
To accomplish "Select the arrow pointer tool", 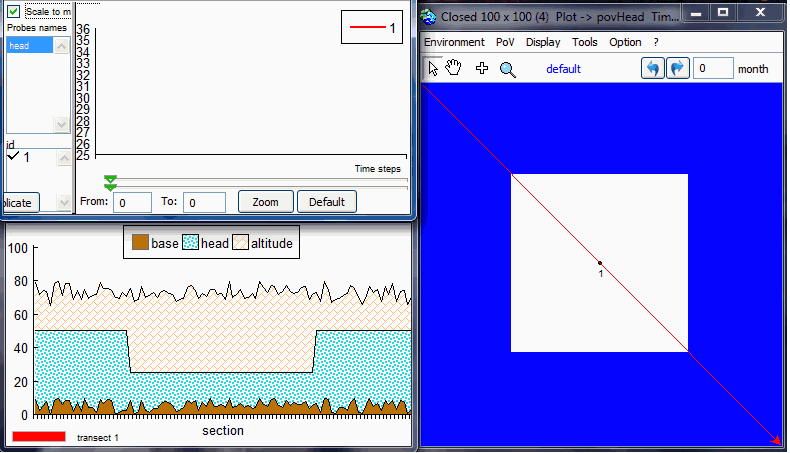I will pos(433,68).
